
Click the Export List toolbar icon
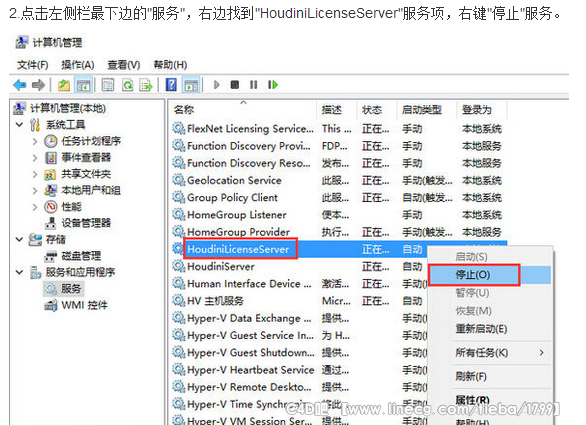pyautogui.click(x=146, y=85)
